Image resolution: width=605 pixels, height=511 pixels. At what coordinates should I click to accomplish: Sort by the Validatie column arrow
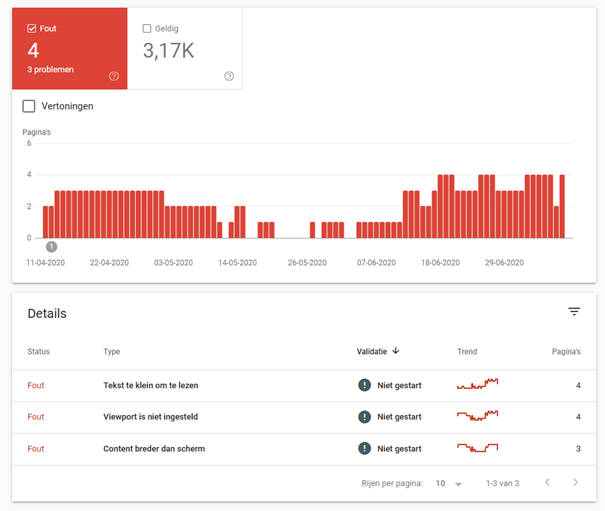[395, 351]
